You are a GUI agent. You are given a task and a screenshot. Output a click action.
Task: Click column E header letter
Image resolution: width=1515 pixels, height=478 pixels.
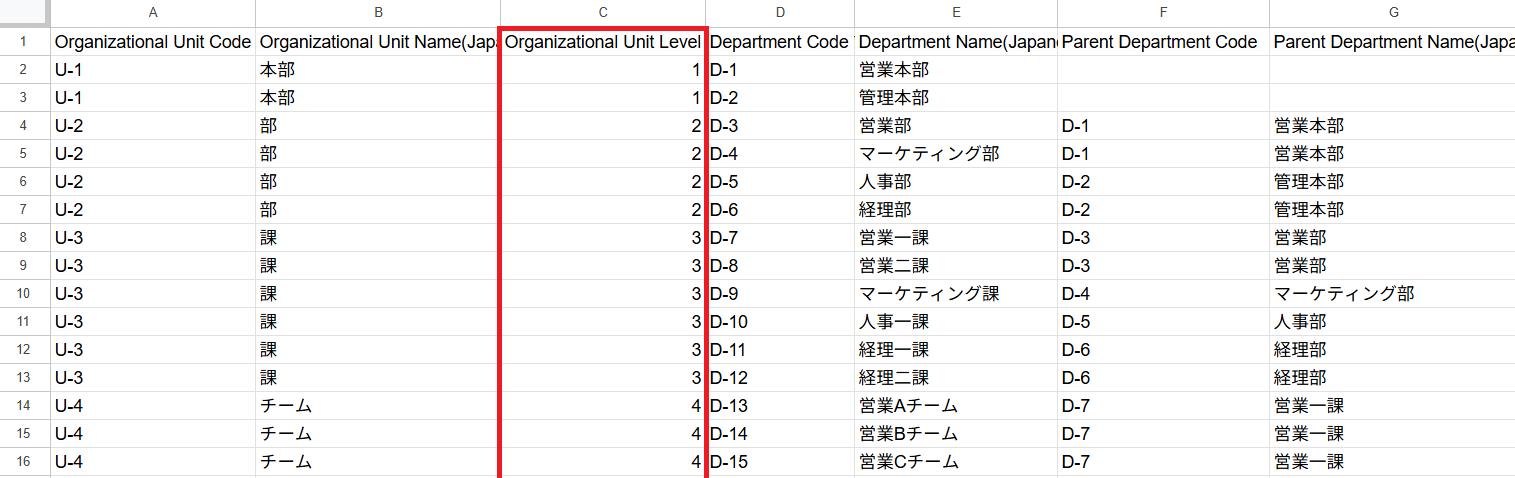click(956, 13)
